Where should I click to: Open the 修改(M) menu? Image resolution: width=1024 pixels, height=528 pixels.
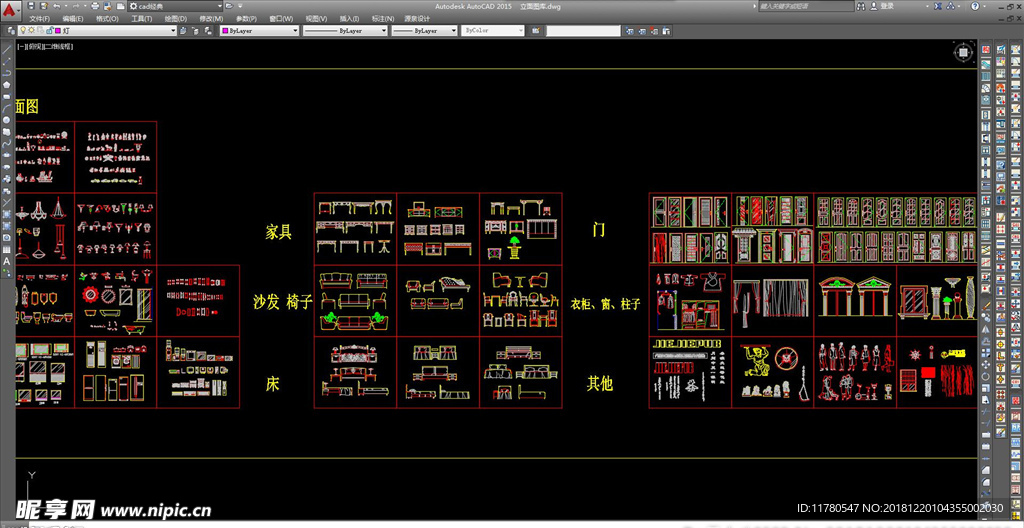(x=211, y=19)
